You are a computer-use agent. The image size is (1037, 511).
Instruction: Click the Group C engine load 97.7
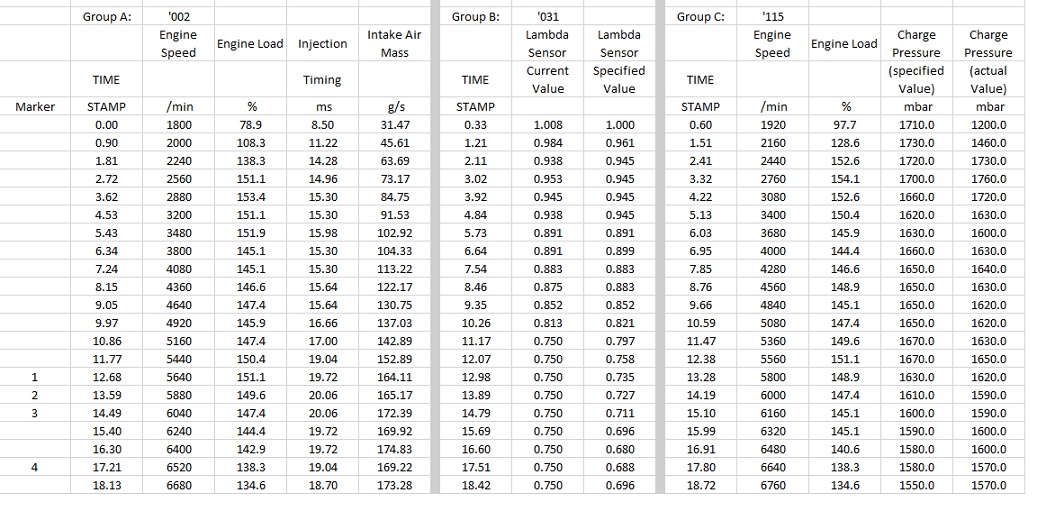[844, 124]
